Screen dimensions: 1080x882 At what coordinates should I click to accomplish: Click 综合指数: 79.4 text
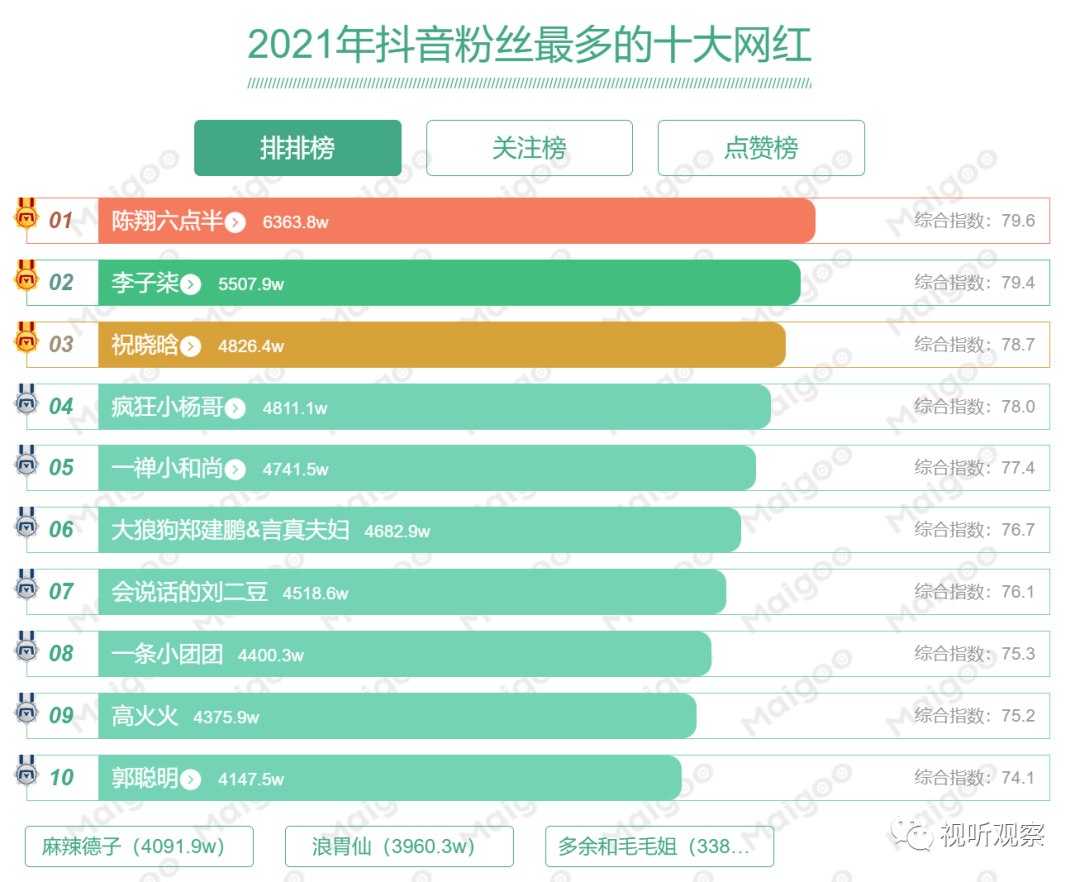point(975,282)
